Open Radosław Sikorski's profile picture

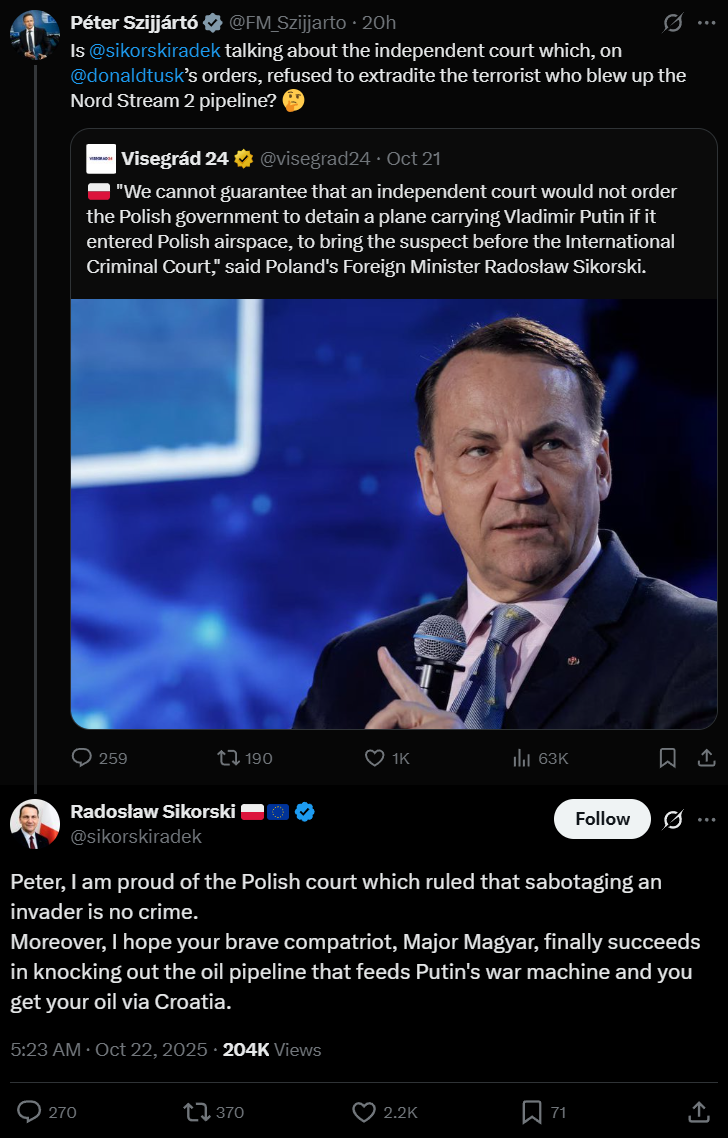[x=35, y=824]
